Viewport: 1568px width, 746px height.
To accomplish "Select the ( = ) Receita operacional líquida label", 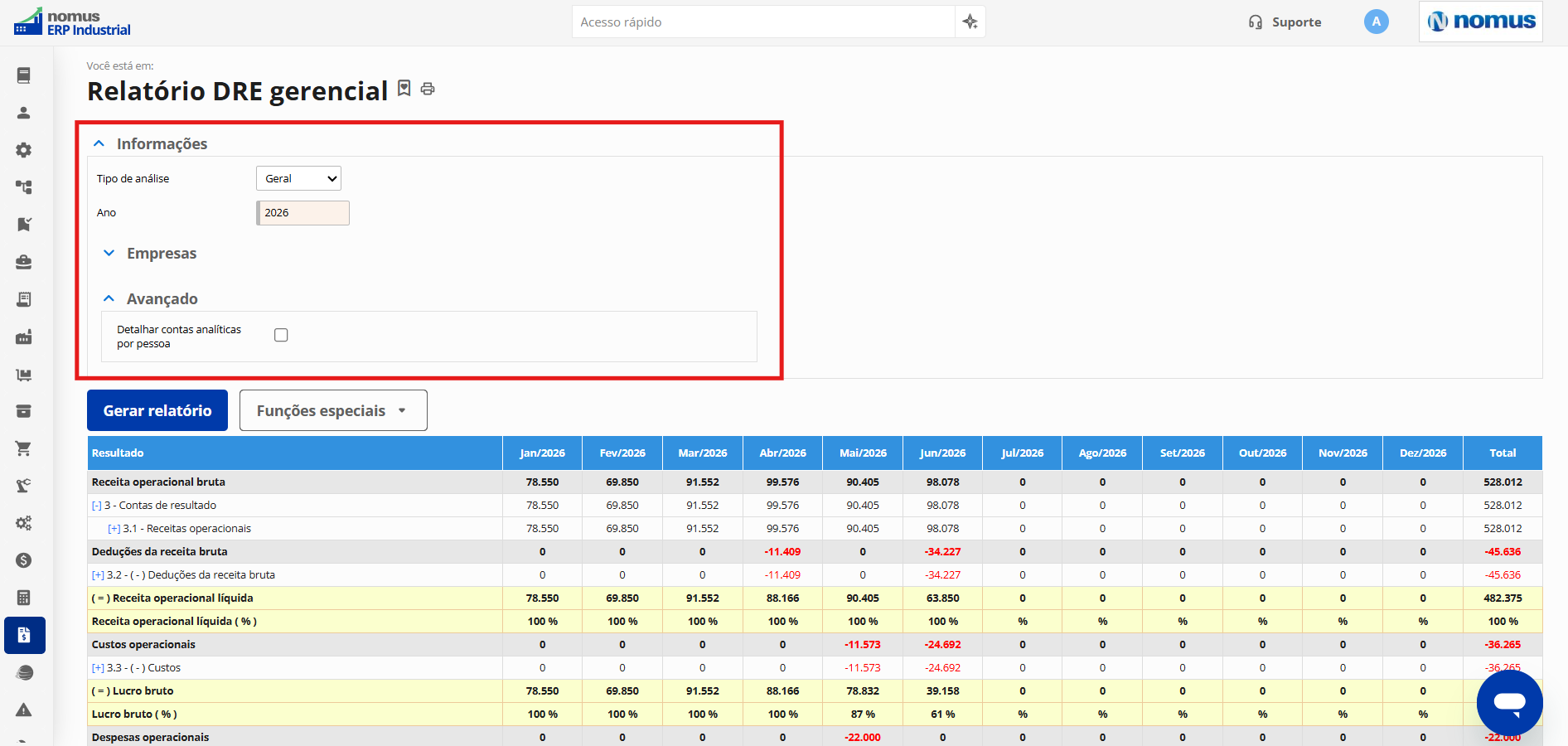I will [172, 598].
